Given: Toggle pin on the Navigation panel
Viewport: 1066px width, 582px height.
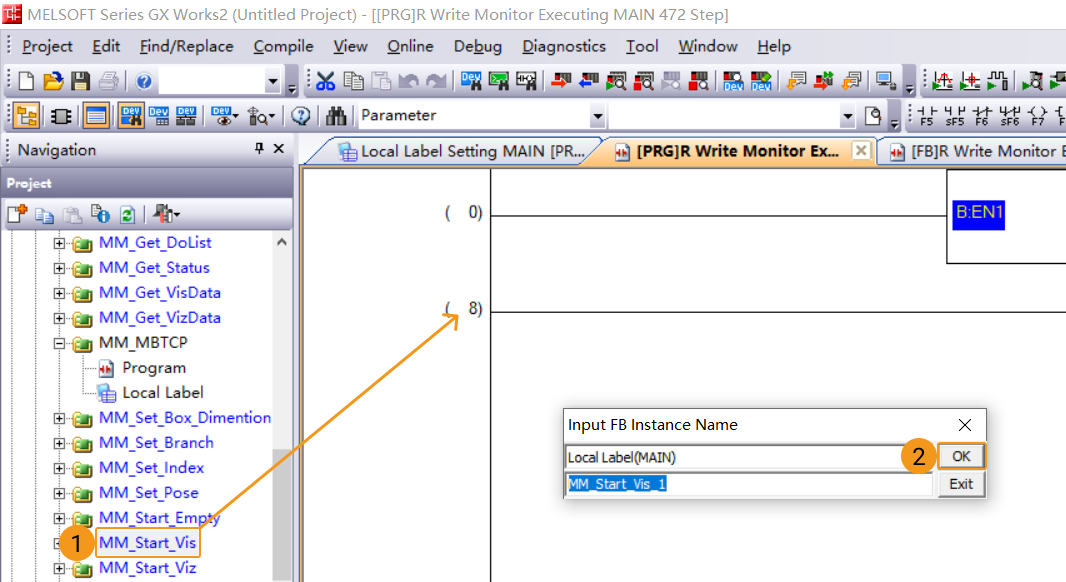Looking at the screenshot, I should (x=259, y=148).
